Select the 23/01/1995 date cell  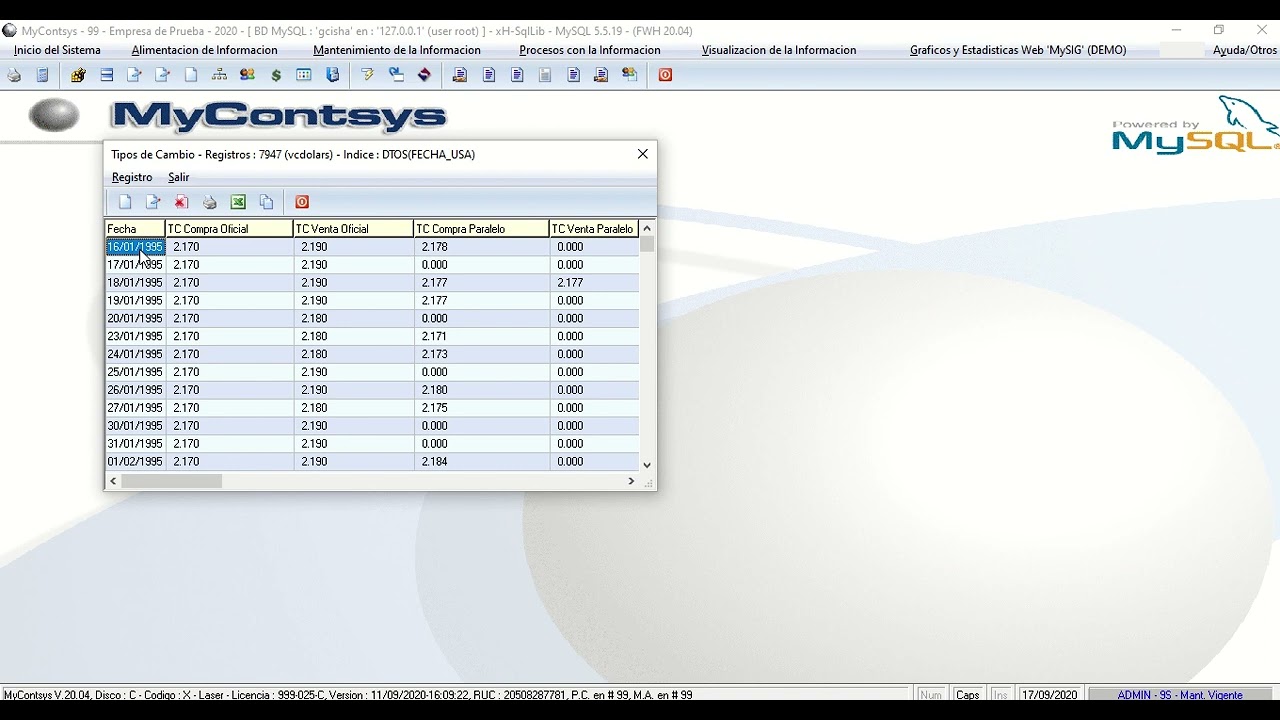click(x=135, y=337)
